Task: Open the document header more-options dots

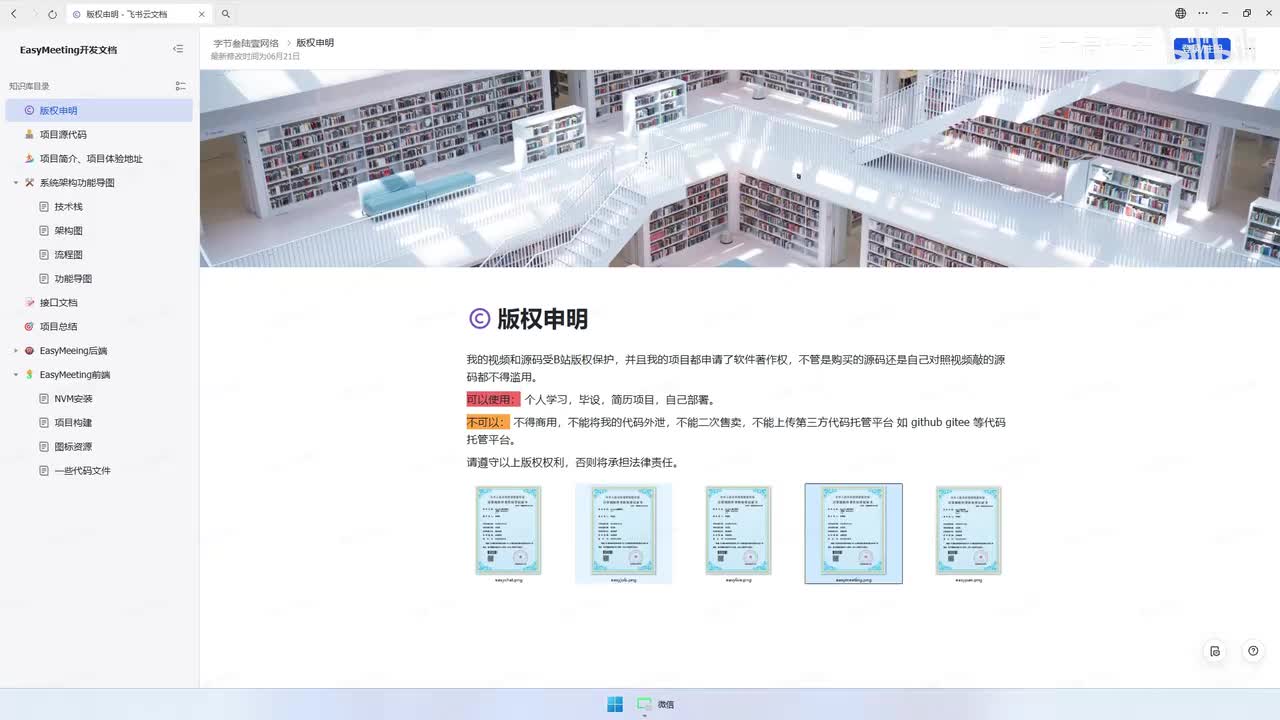Action: point(1250,48)
